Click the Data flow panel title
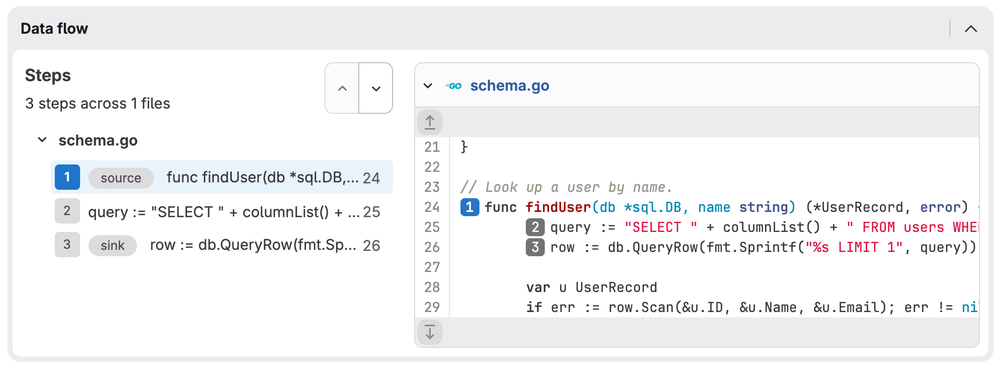 pos(54,29)
